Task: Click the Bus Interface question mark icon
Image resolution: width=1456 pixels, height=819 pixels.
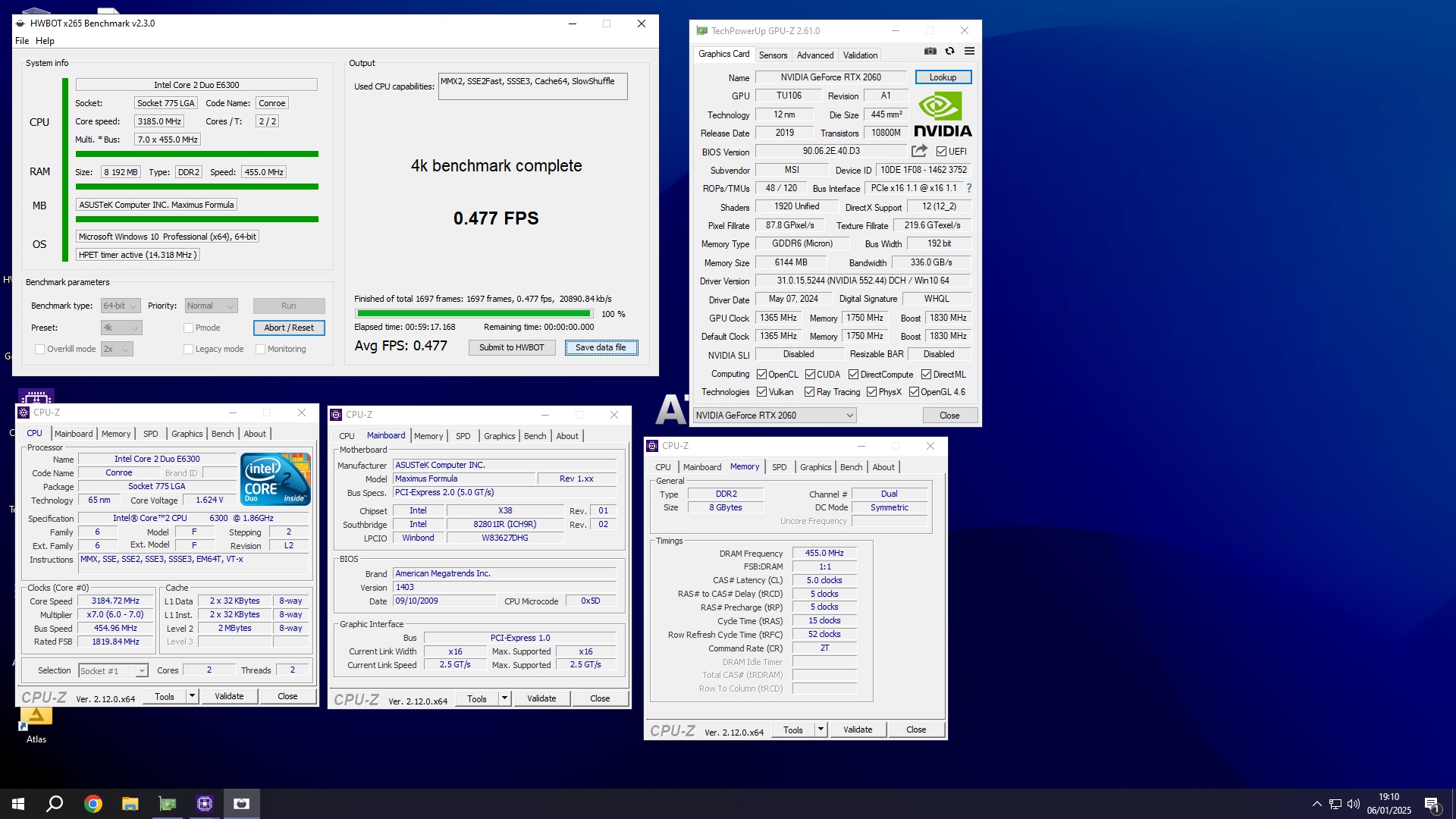Action: [968, 188]
